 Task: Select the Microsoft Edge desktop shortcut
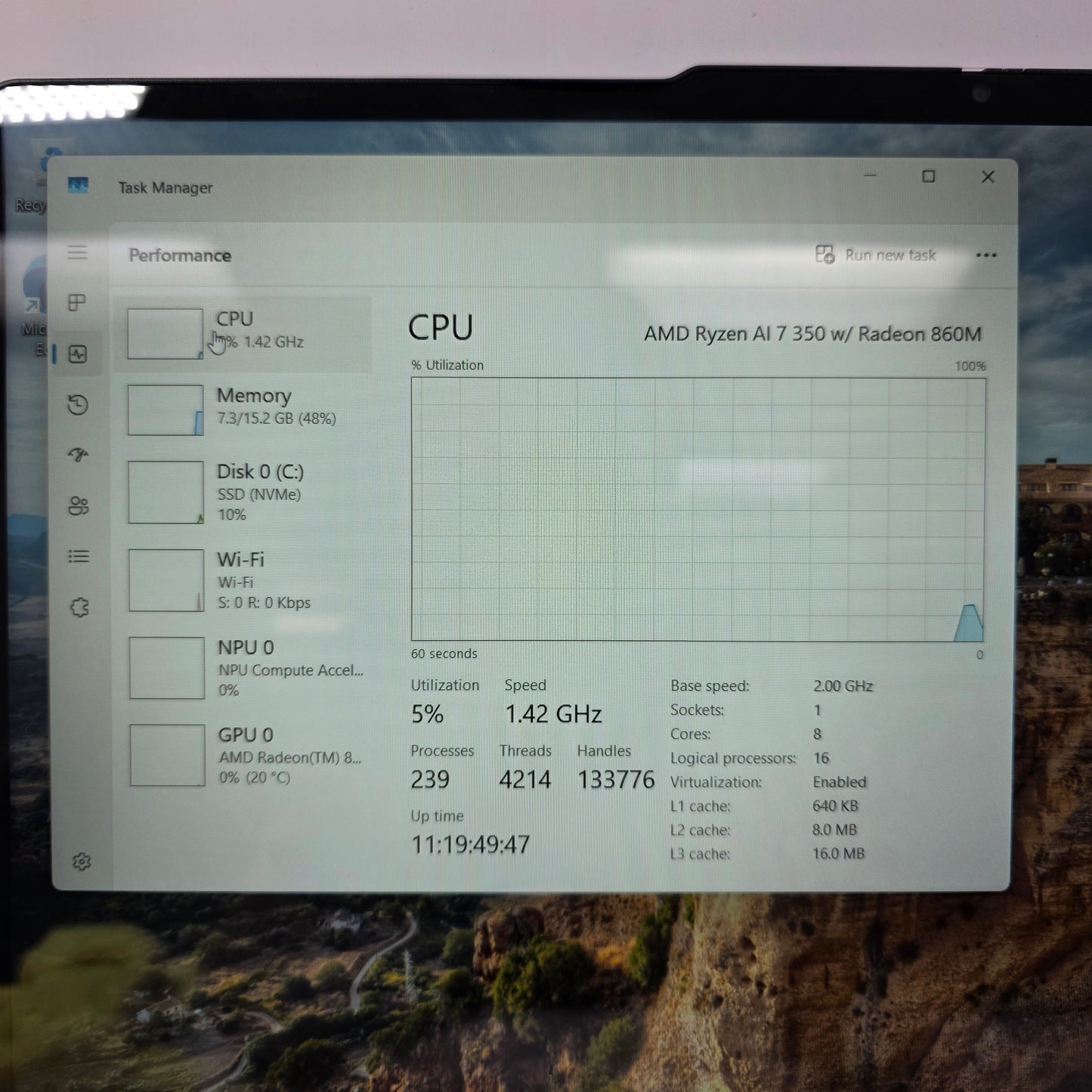coord(36,306)
